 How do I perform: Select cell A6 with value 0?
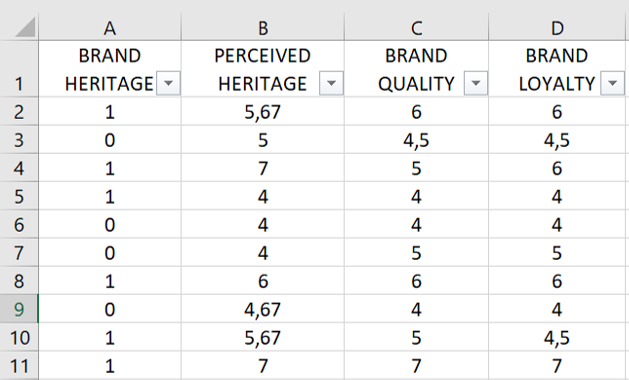(x=110, y=224)
